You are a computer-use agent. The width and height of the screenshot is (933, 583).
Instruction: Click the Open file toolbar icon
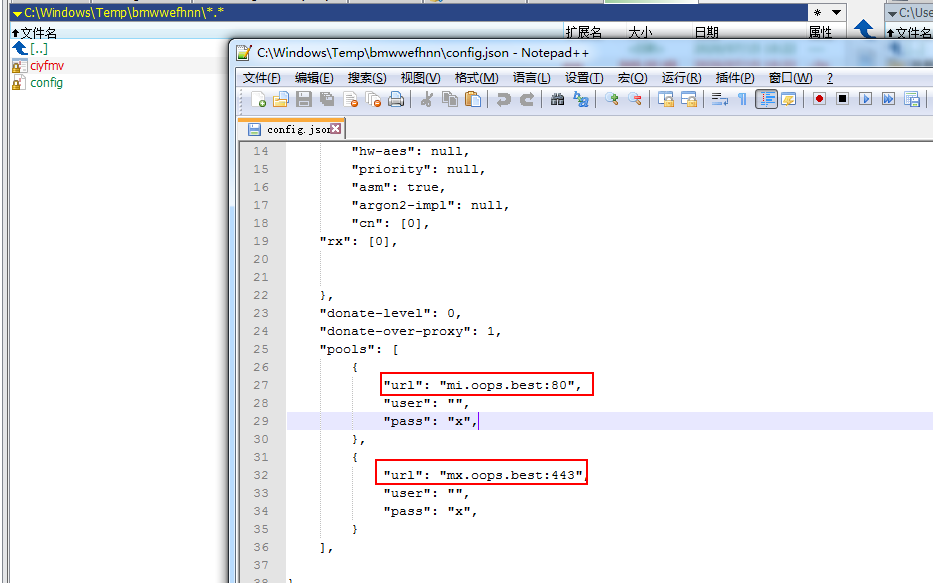coord(281,99)
